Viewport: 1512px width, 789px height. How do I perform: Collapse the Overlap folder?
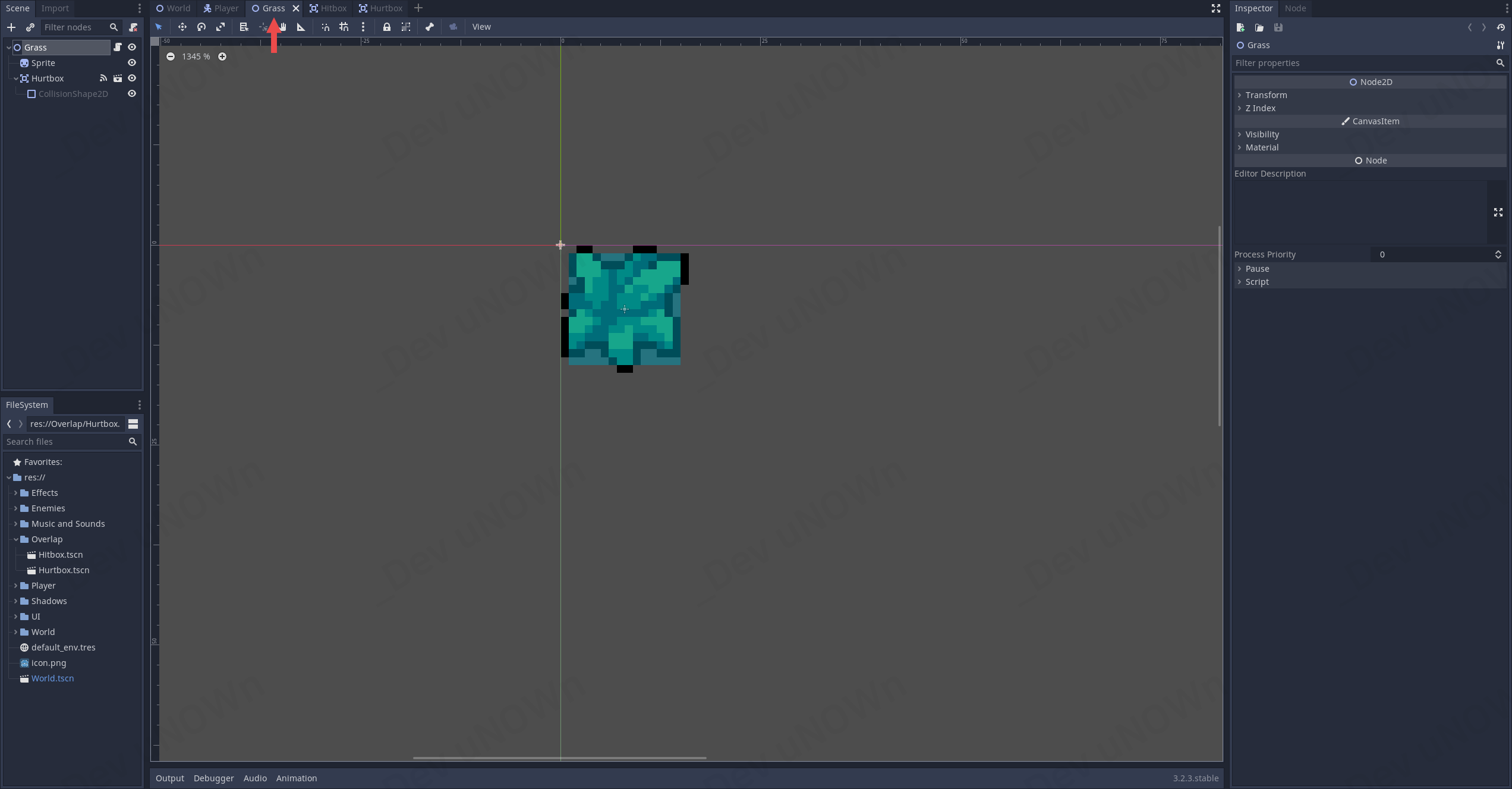click(16, 539)
